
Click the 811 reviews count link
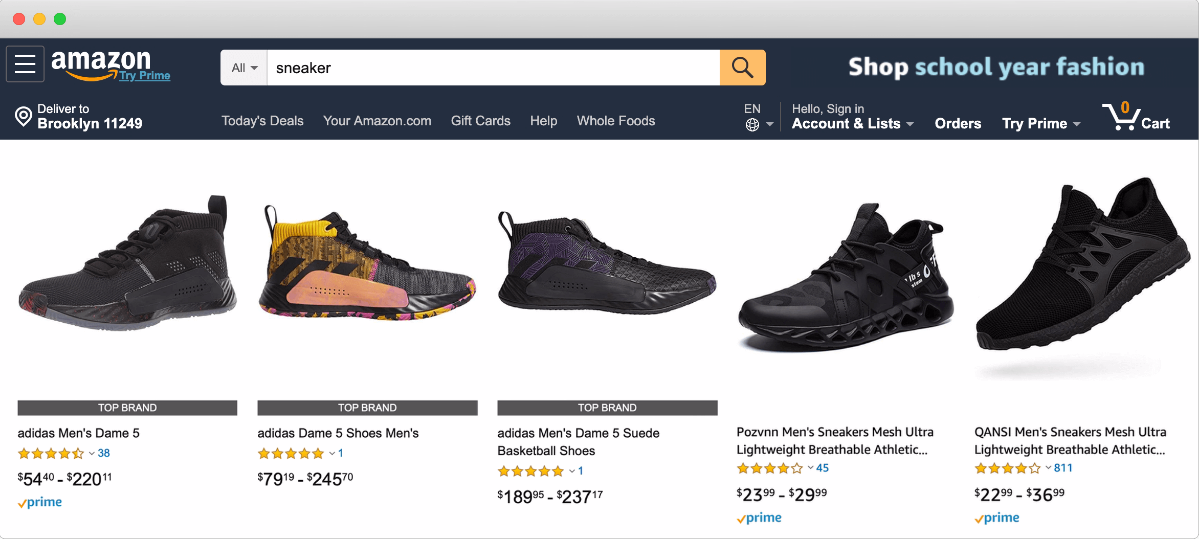coord(1063,469)
